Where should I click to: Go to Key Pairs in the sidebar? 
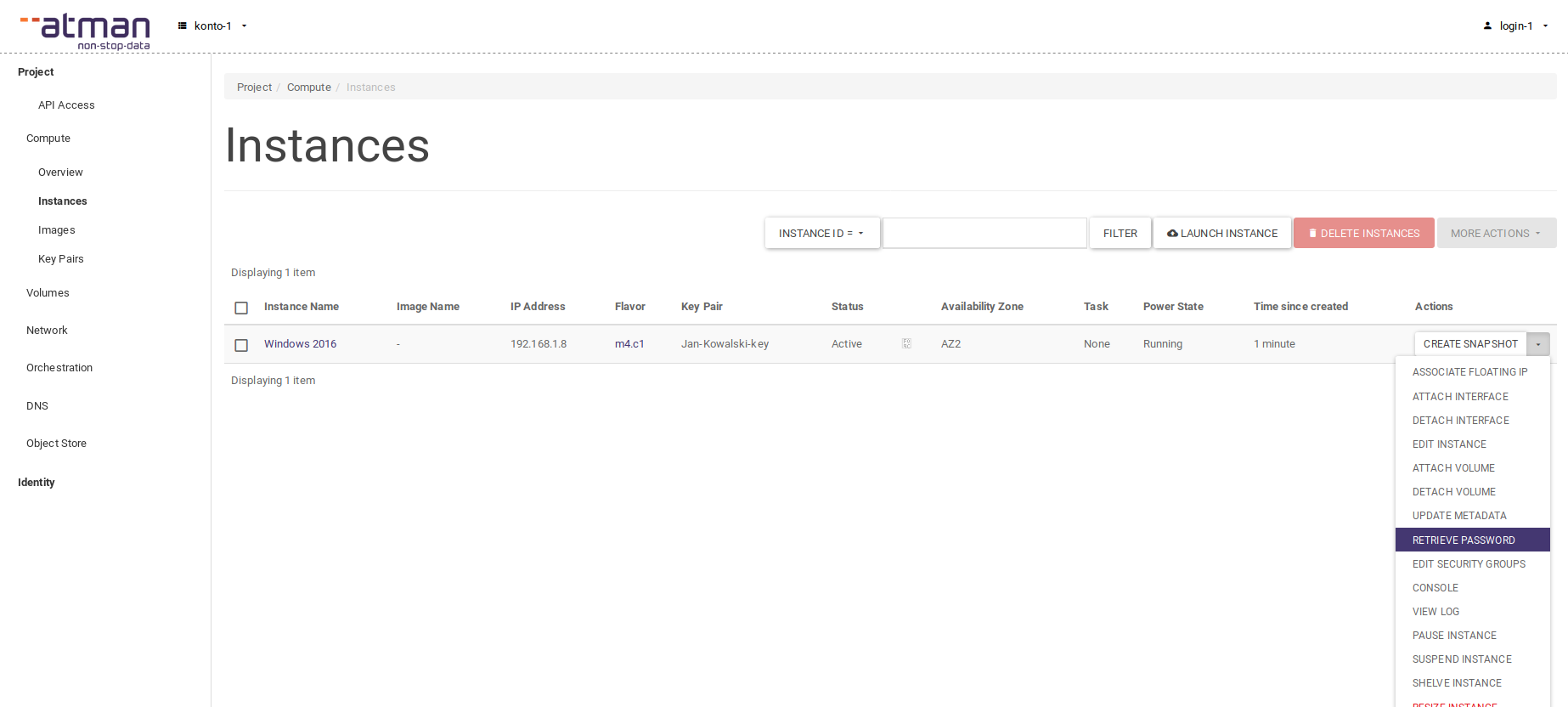coord(61,259)
